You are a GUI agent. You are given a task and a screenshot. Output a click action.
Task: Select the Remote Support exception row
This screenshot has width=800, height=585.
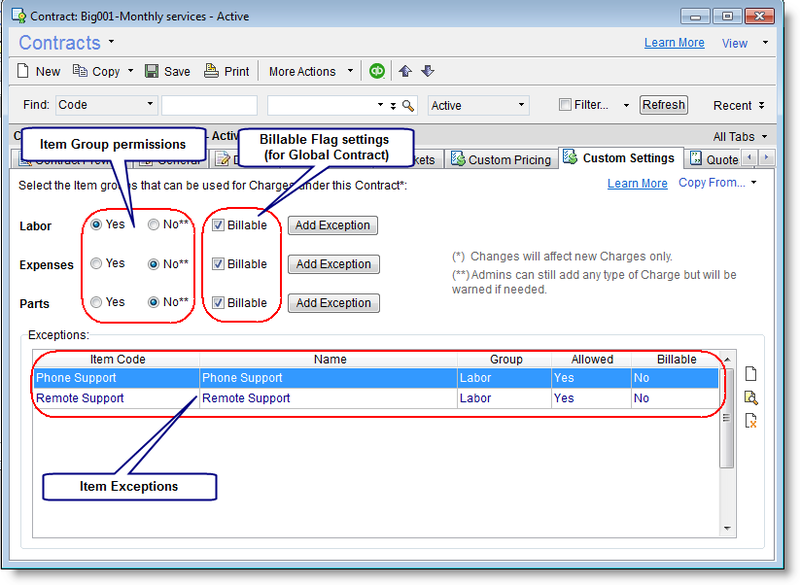[300, 398]
